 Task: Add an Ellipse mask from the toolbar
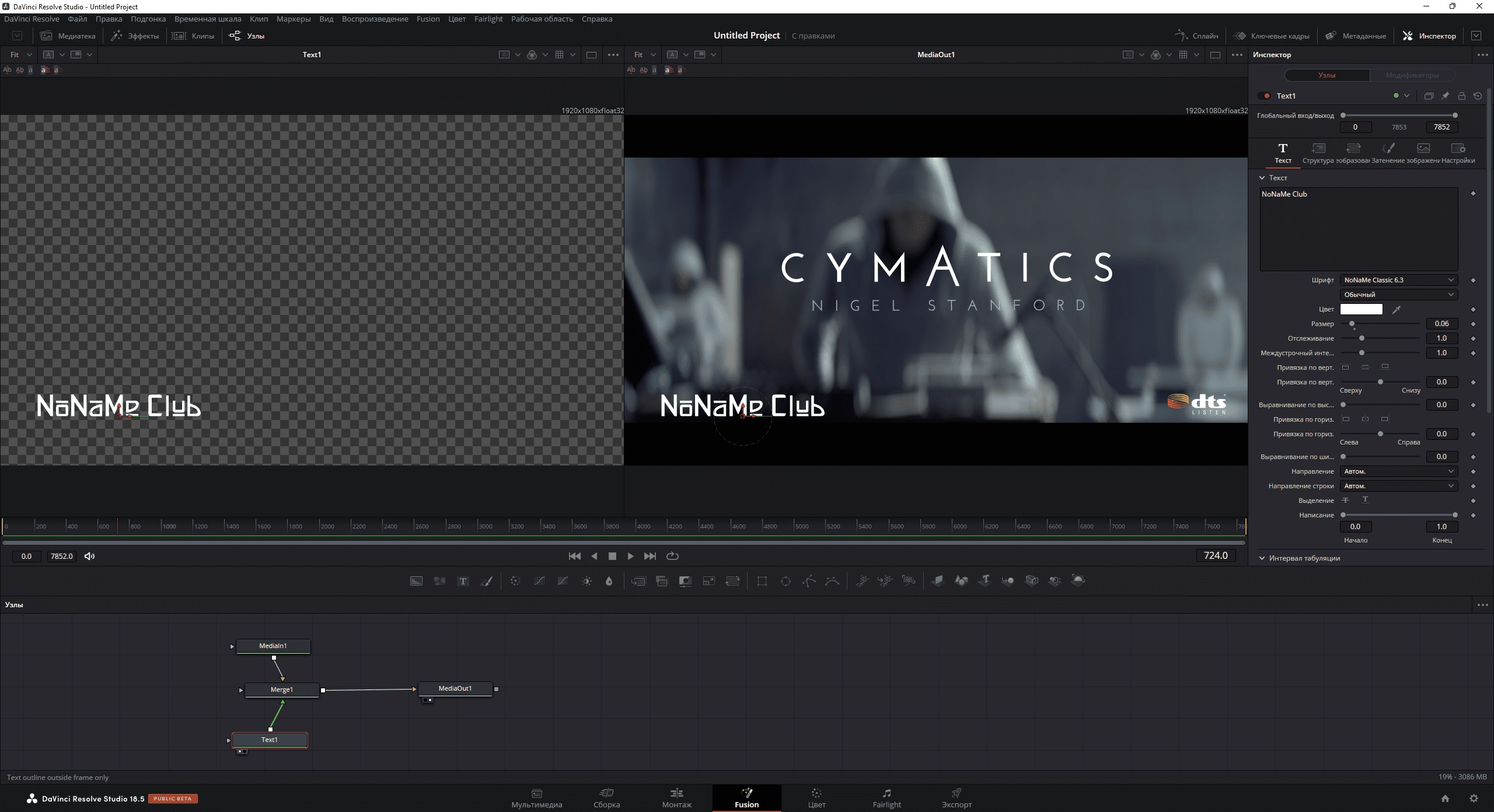point(786,581)
